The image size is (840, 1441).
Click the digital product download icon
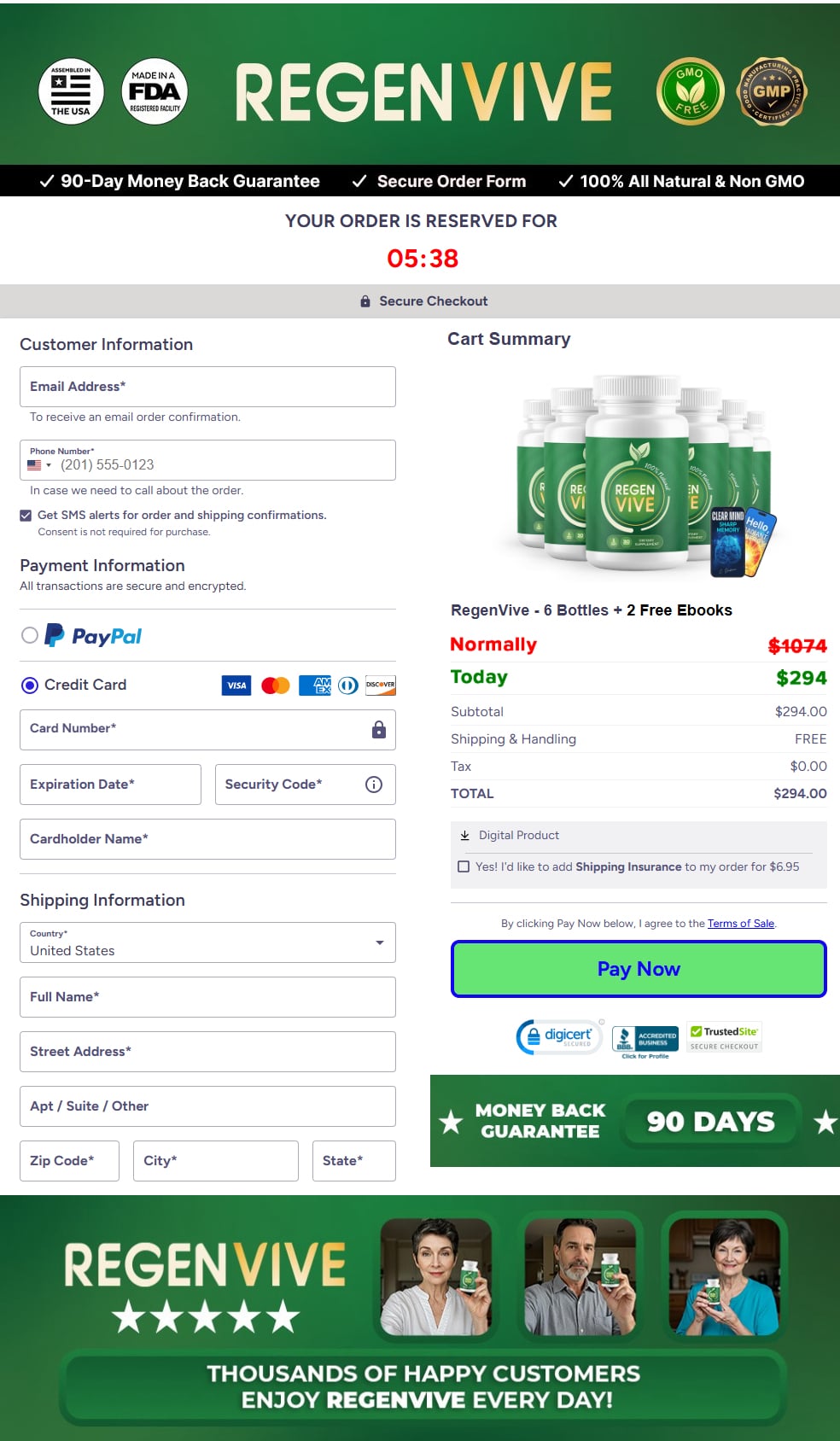coord(466,835)
